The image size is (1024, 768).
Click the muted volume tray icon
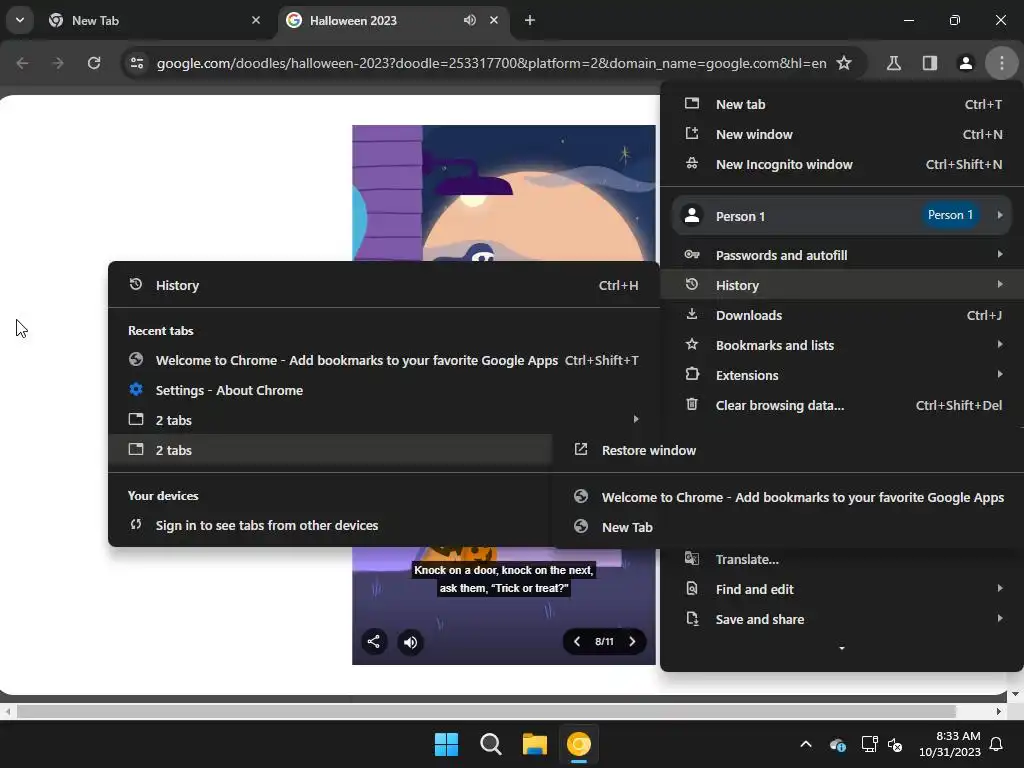[x=895, y=744]
